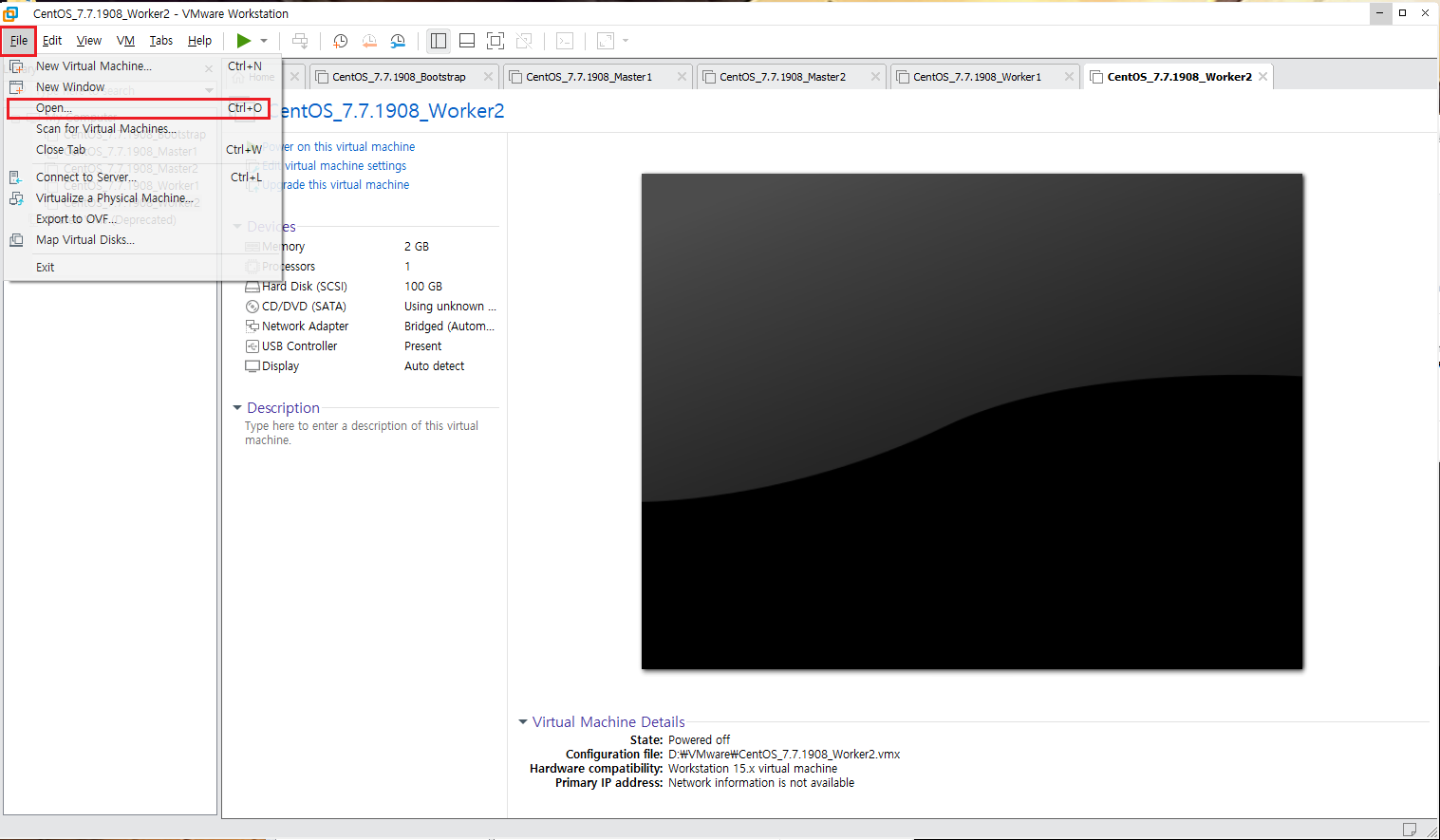Open the Edit menu
The image size is (1440, 840).
click(x=52, y=41)
